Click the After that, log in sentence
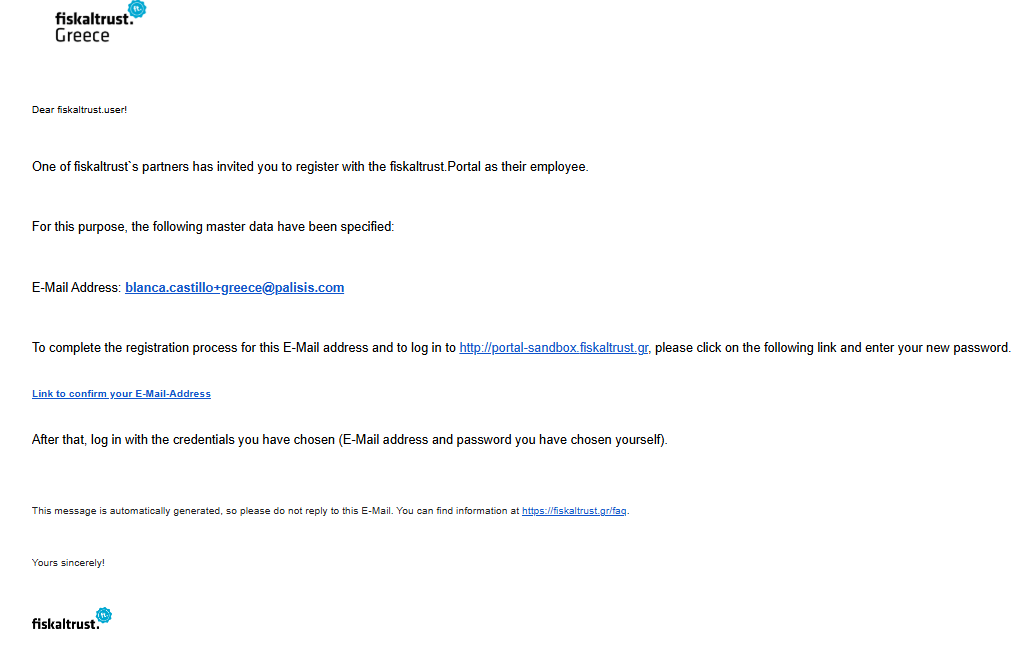 tap(350, 440)
